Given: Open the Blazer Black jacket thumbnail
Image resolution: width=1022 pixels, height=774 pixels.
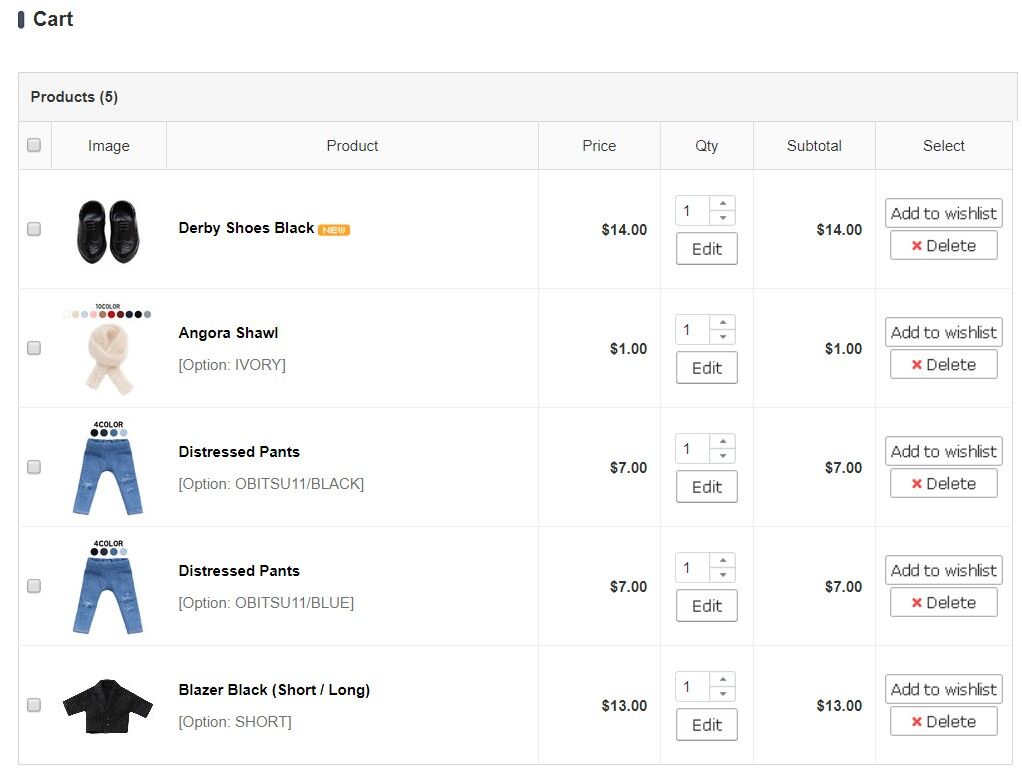Looking at the screenshot, I should pyautogui.click(x=108, y=706).
